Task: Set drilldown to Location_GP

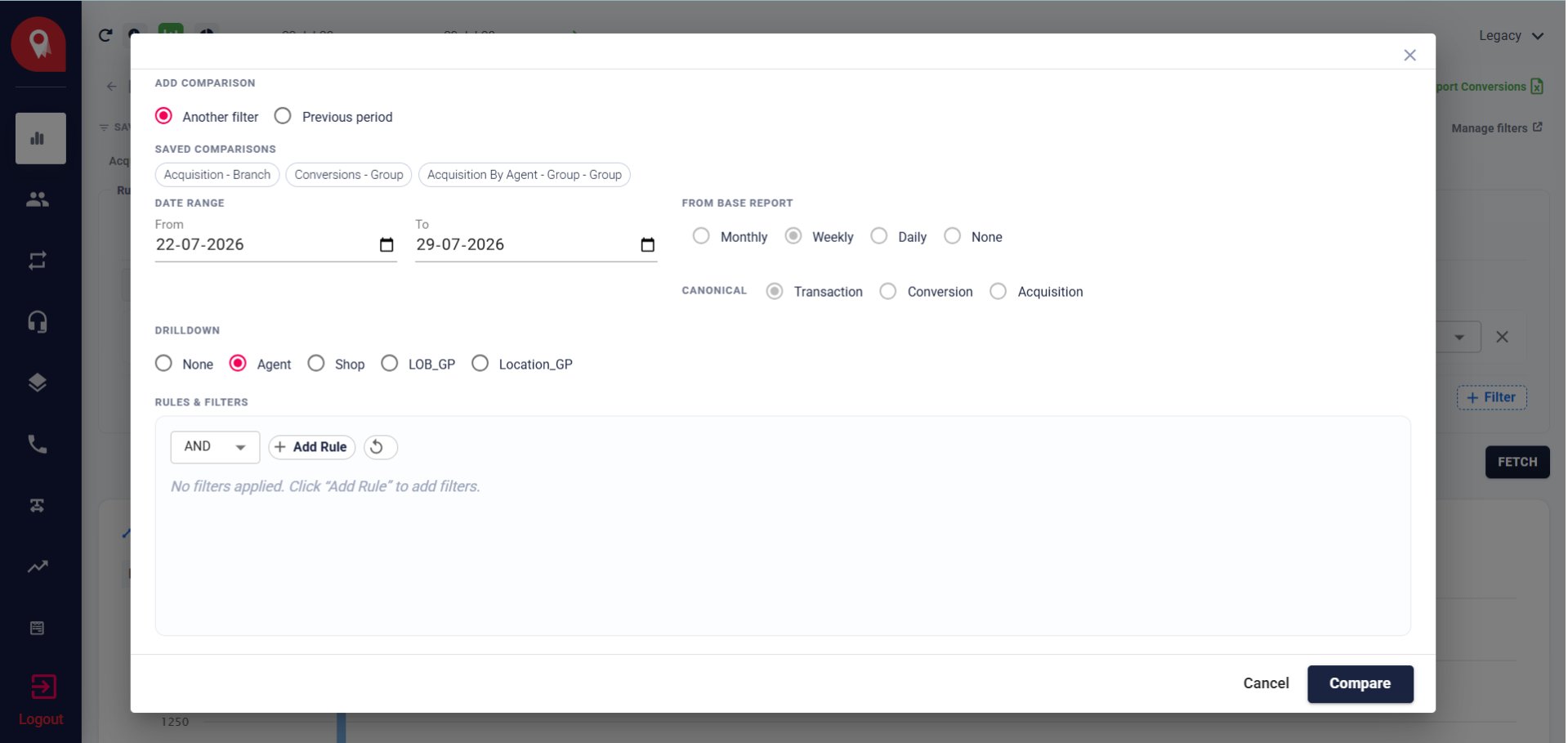Action: pos(480,363)
